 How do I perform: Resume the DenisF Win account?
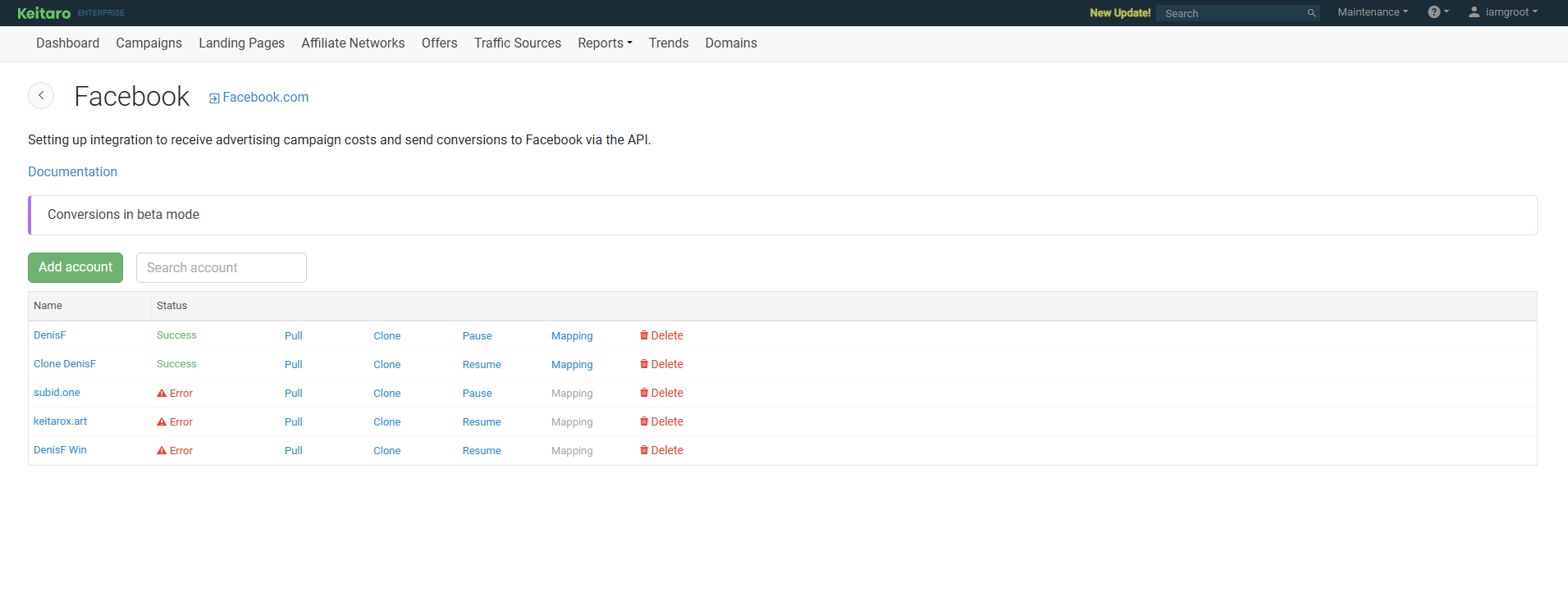[482, 451]
